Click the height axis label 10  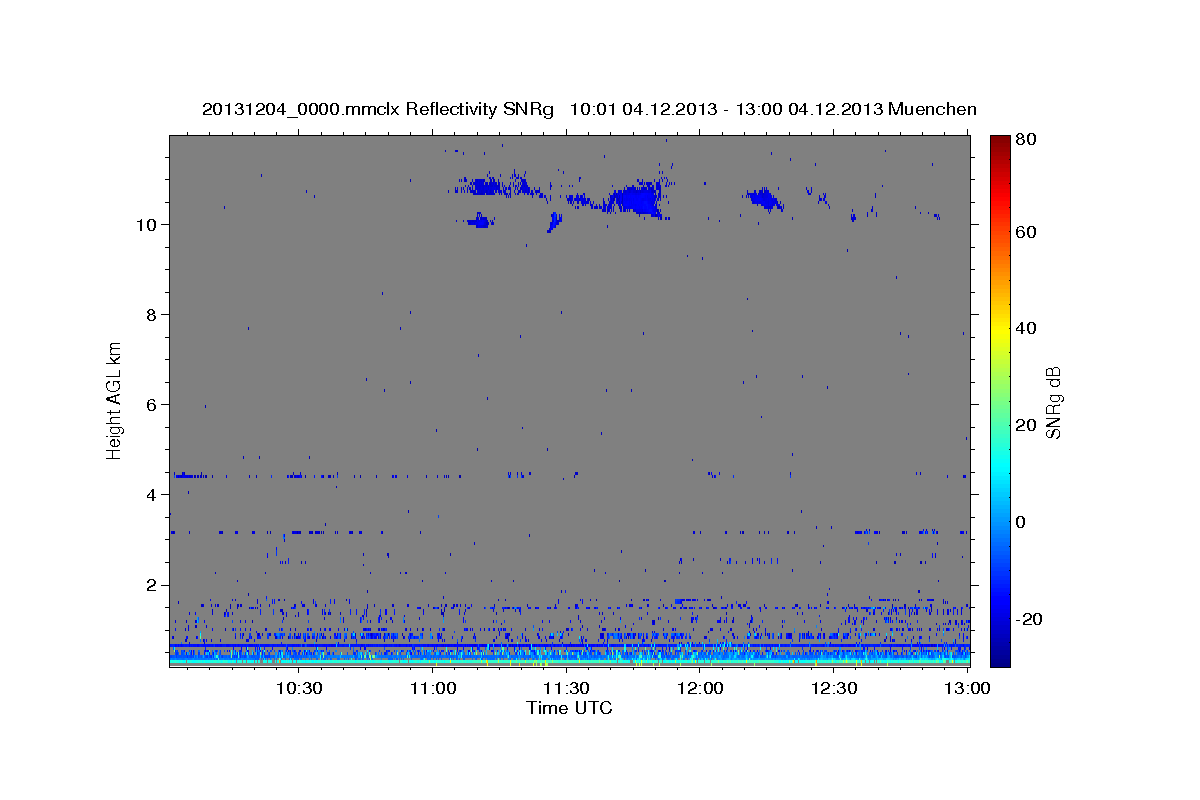pyautogui.click(x=149, y=224)
